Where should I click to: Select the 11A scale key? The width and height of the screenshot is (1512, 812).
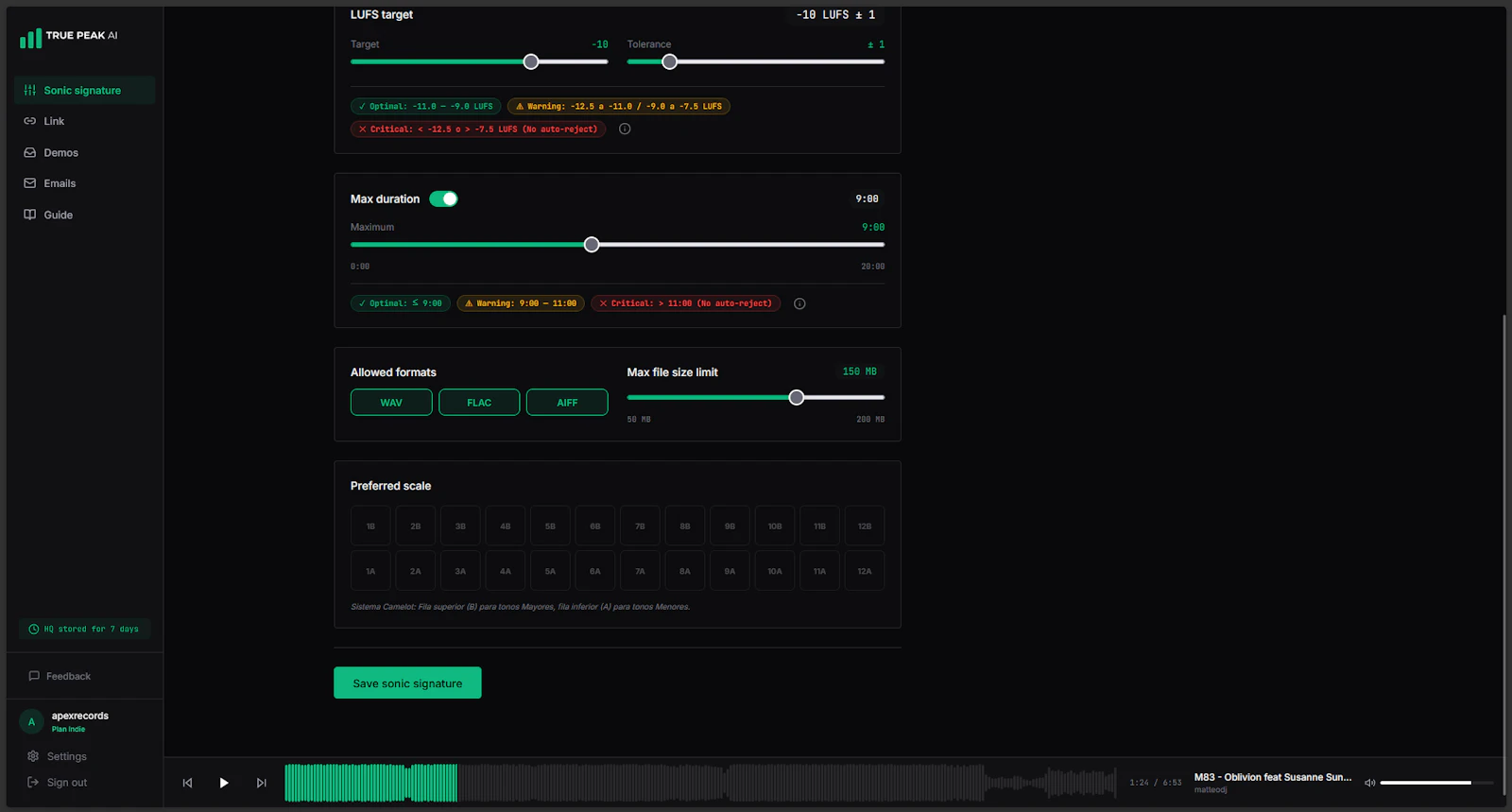click(819, 571)
